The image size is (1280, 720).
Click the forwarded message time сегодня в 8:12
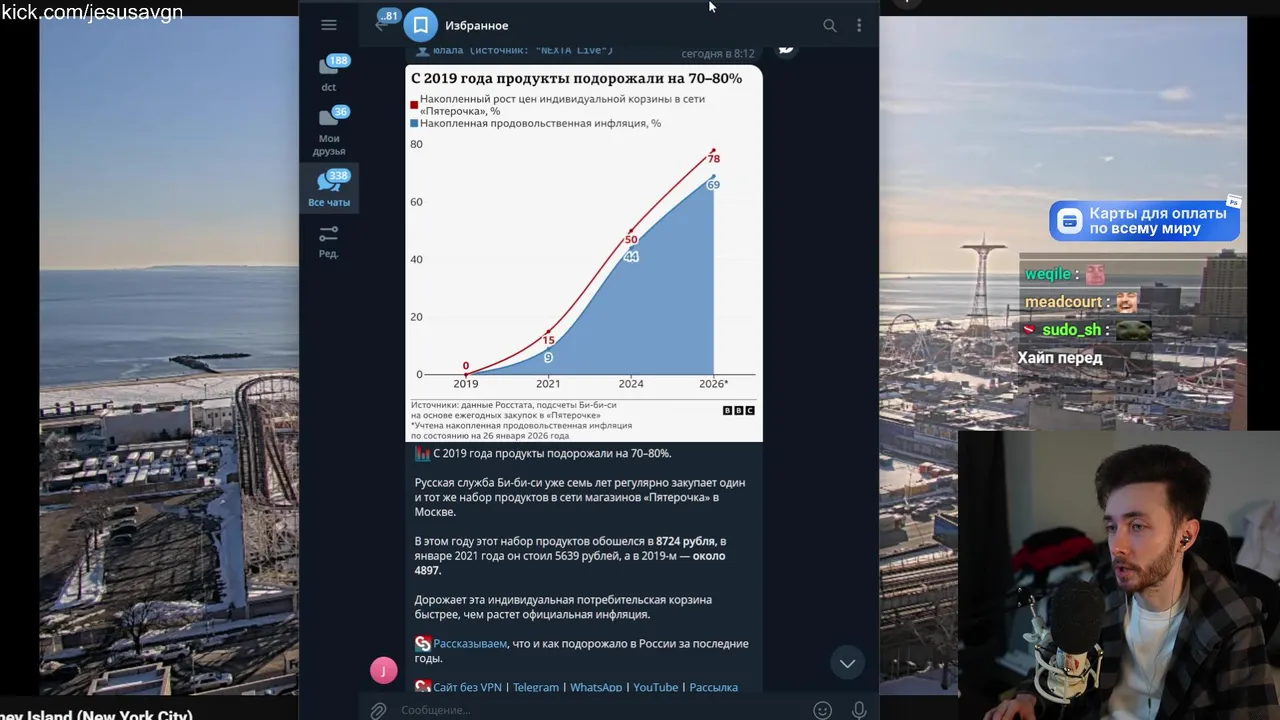coord(718,54)
